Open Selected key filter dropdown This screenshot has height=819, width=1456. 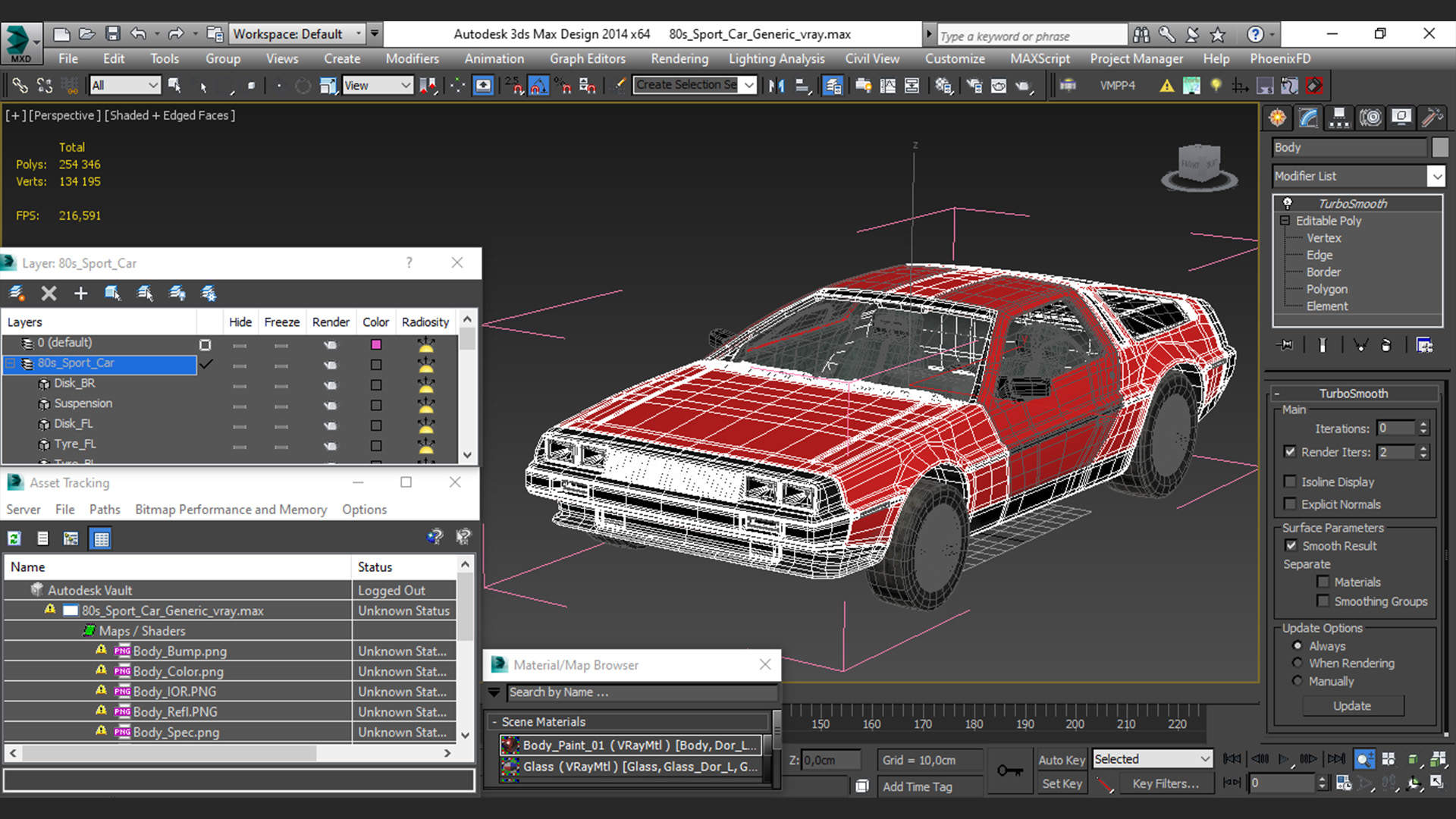[x=1152, y=759]
